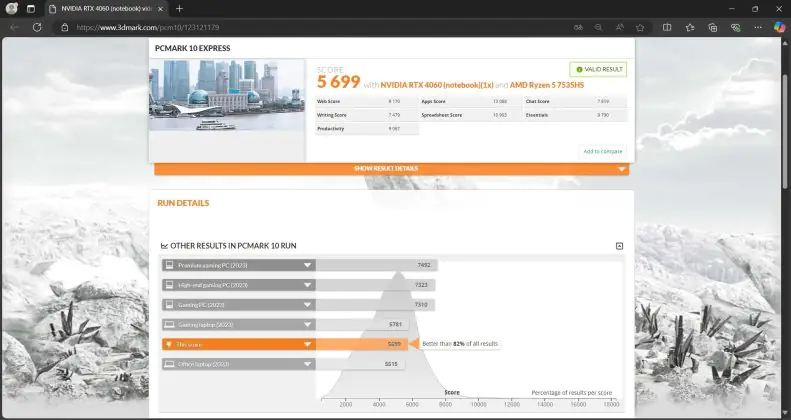This screenshot has width=791, height=420.
Task: Add page to favorites star icon
Action: (x=640, y=28)
